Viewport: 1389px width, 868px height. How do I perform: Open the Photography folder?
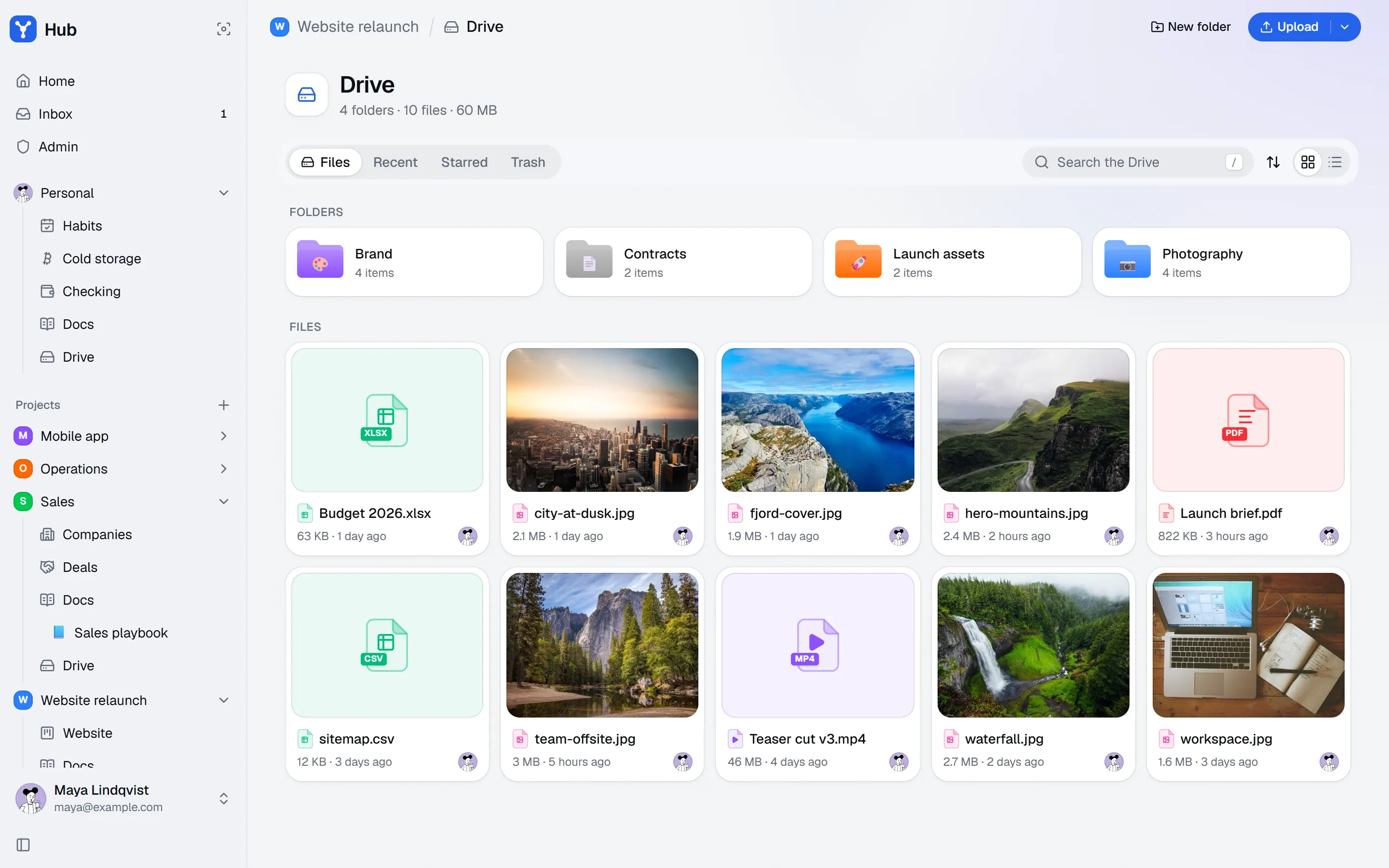pos(1221,262)
